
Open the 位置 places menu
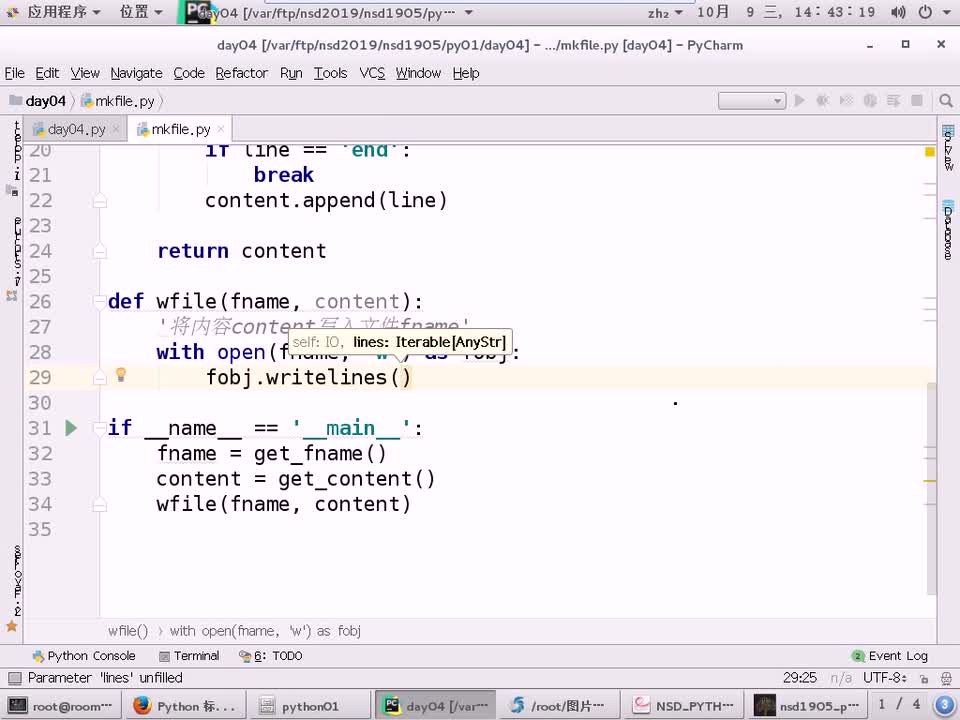pyautogui.click(x=141, y=12)
